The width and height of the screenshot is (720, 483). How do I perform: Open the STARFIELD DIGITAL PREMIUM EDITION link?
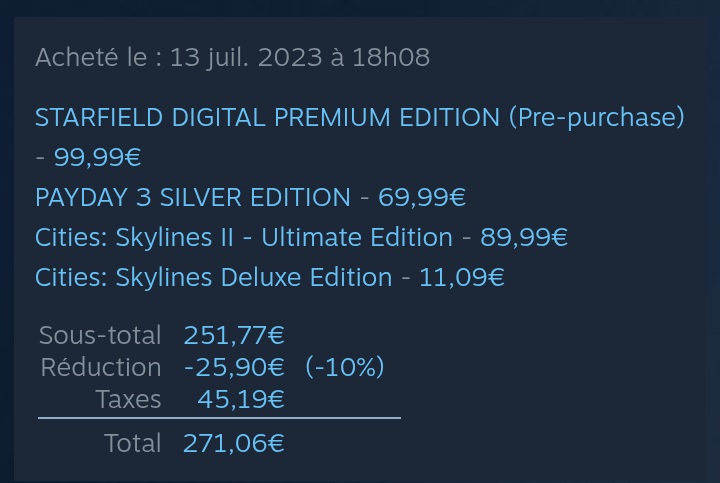pyautogui.click(x=267, y=117)
